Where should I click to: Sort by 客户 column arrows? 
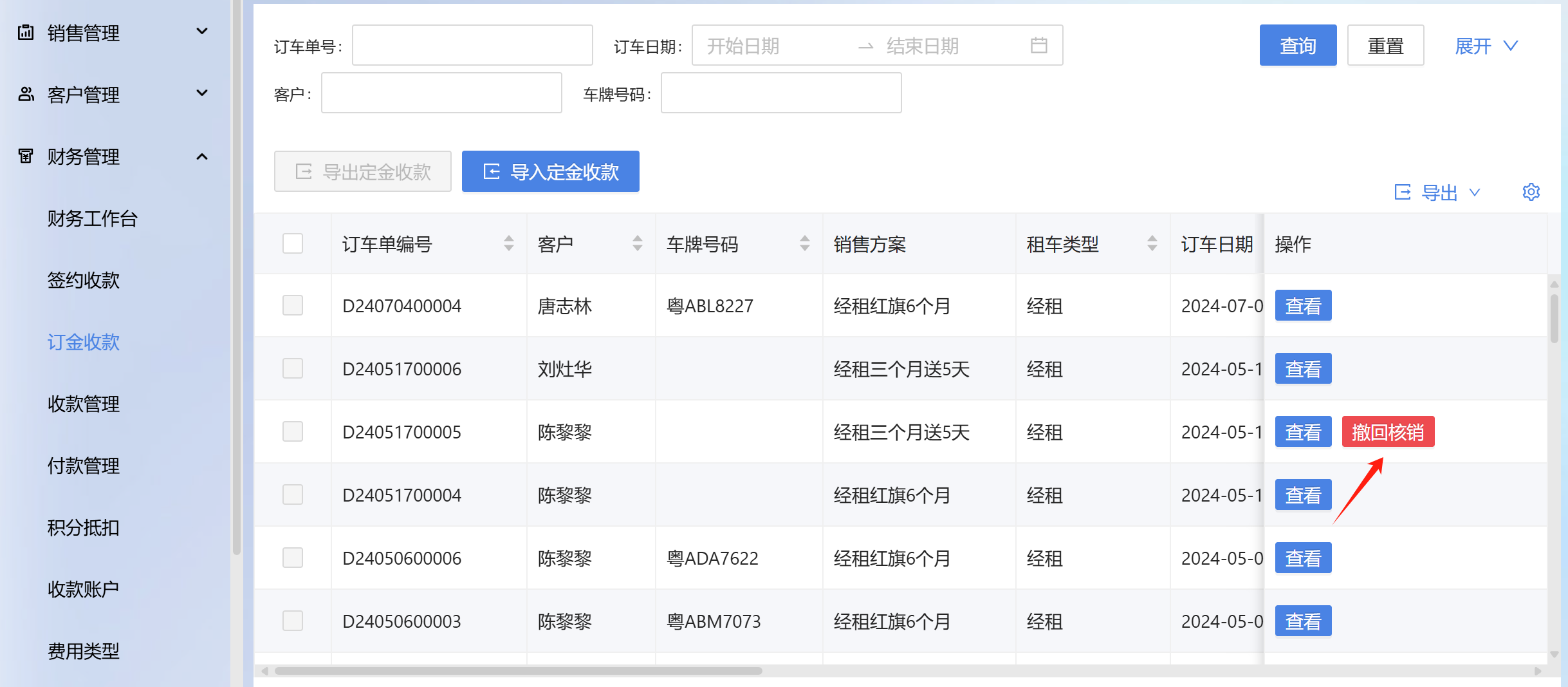[x=637, y=243]
